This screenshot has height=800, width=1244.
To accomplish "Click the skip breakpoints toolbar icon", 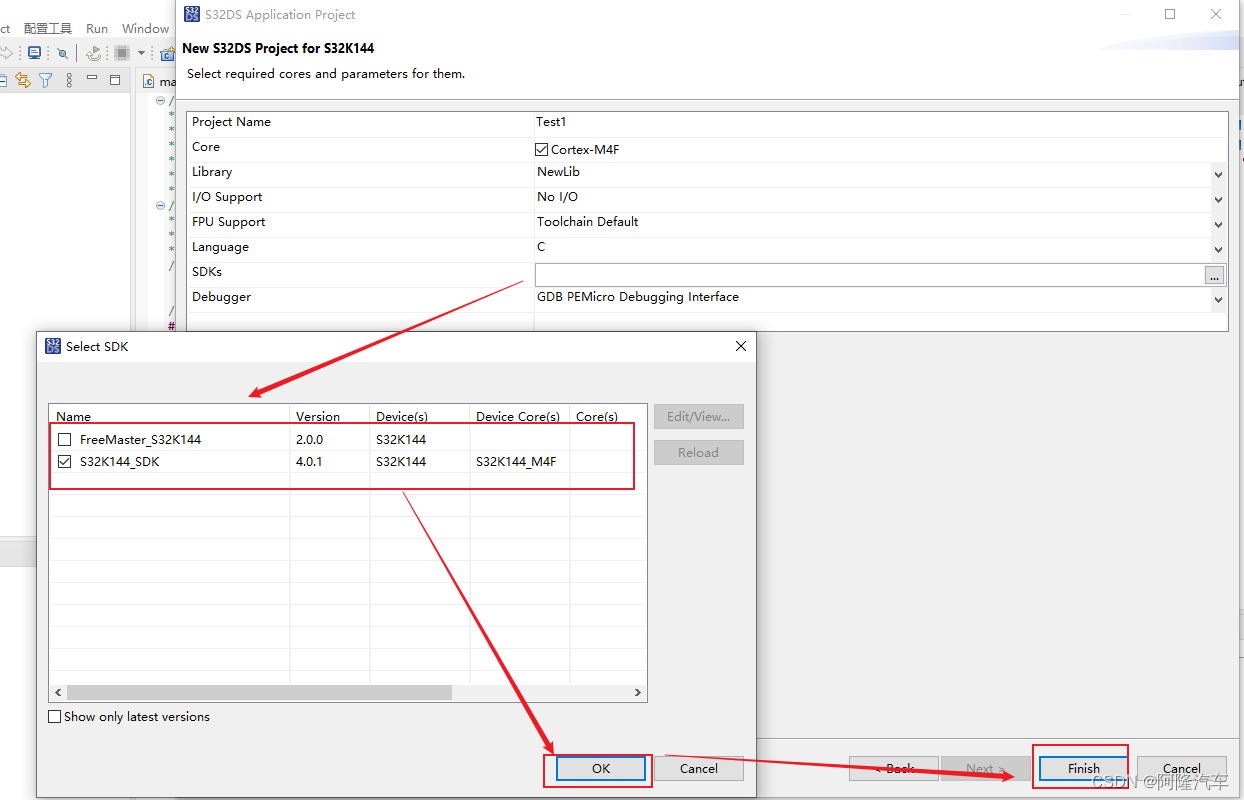I will click(62, 53).
